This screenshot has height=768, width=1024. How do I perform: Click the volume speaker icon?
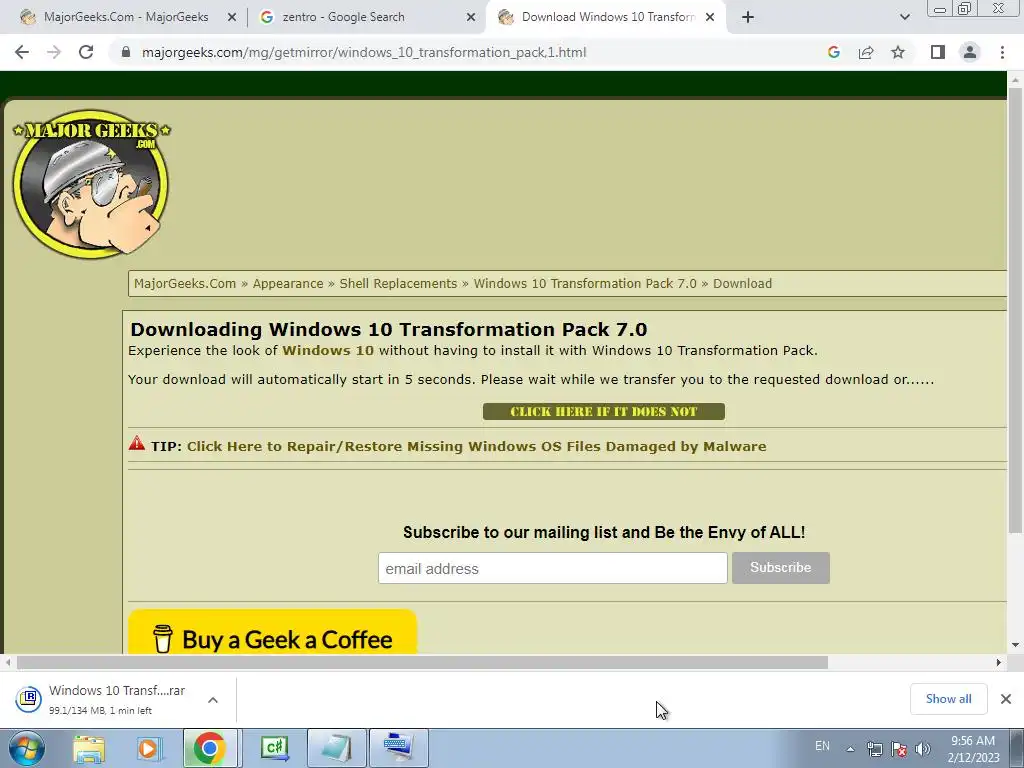coord(923,749)
